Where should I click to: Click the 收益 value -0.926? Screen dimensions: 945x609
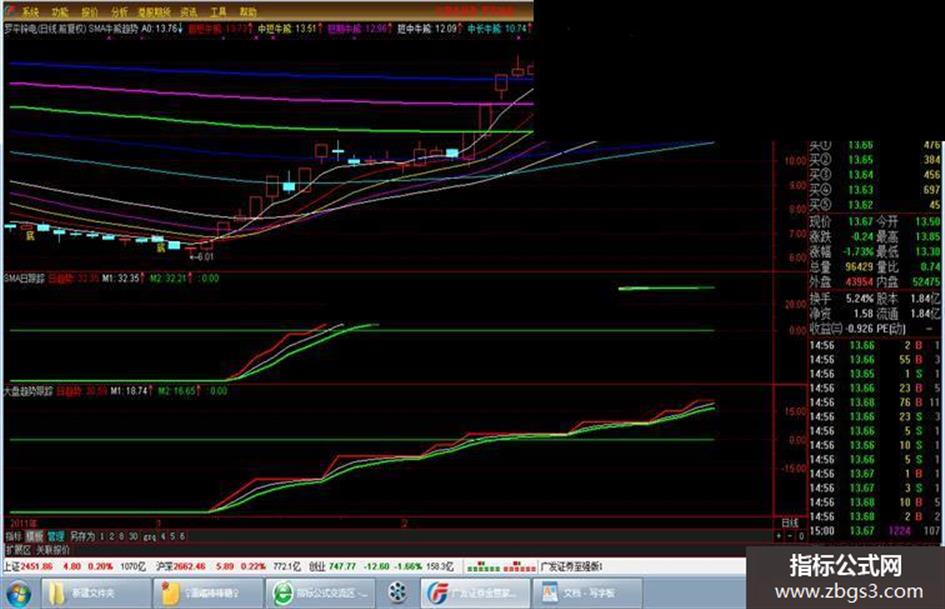coord(859,329)
